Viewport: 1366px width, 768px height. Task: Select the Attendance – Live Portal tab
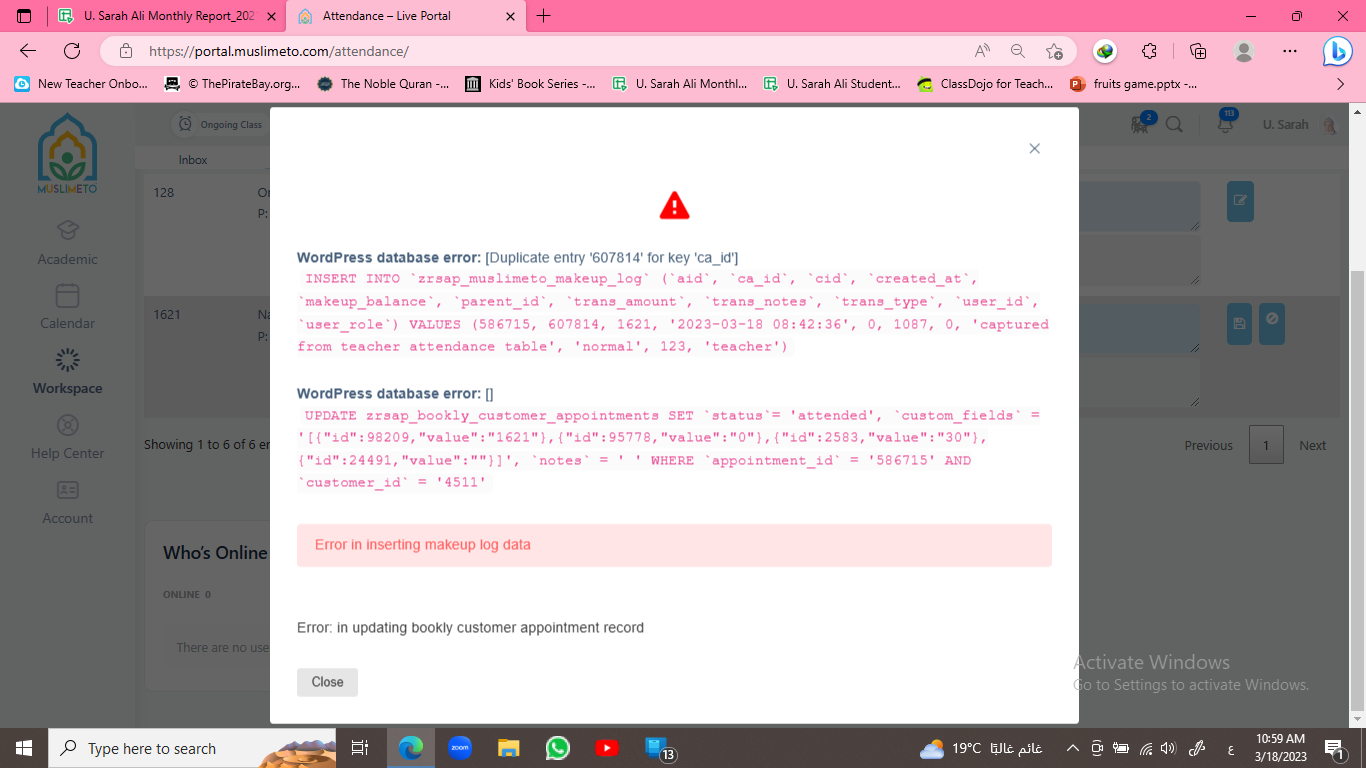406,16
